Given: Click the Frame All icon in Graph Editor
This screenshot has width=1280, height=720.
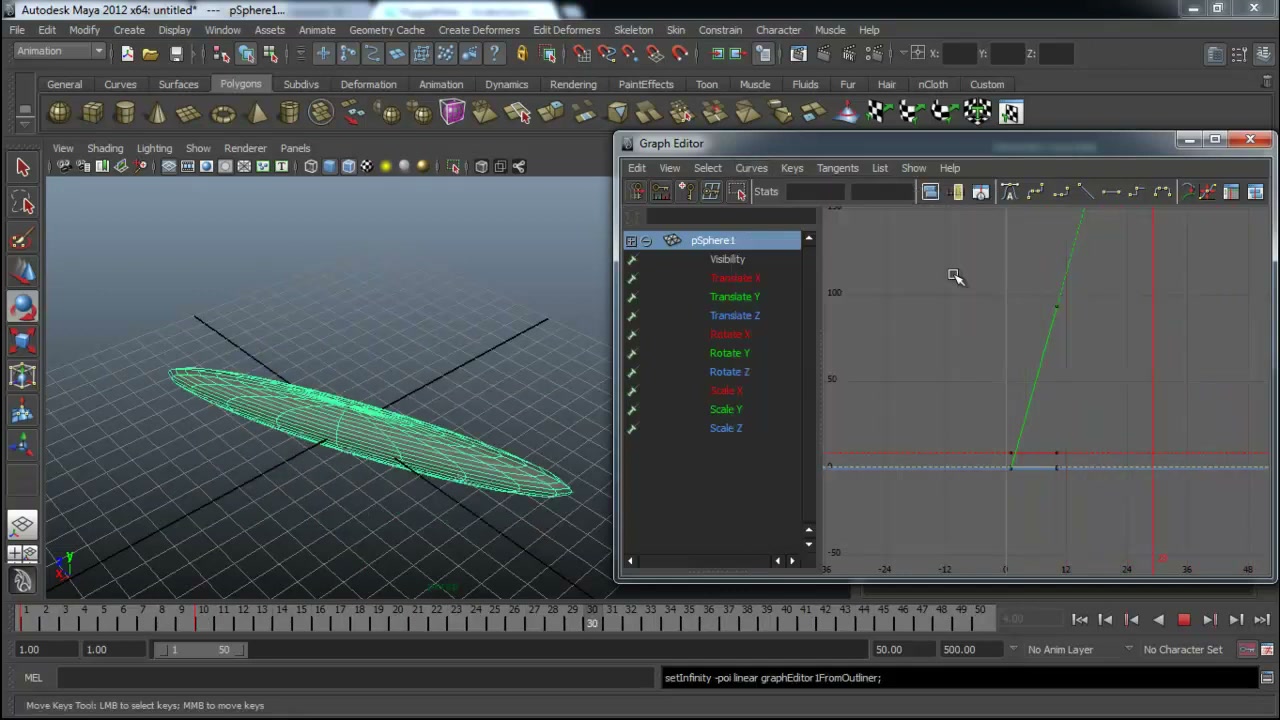Looking at the screenshot, I should [930, 192].
